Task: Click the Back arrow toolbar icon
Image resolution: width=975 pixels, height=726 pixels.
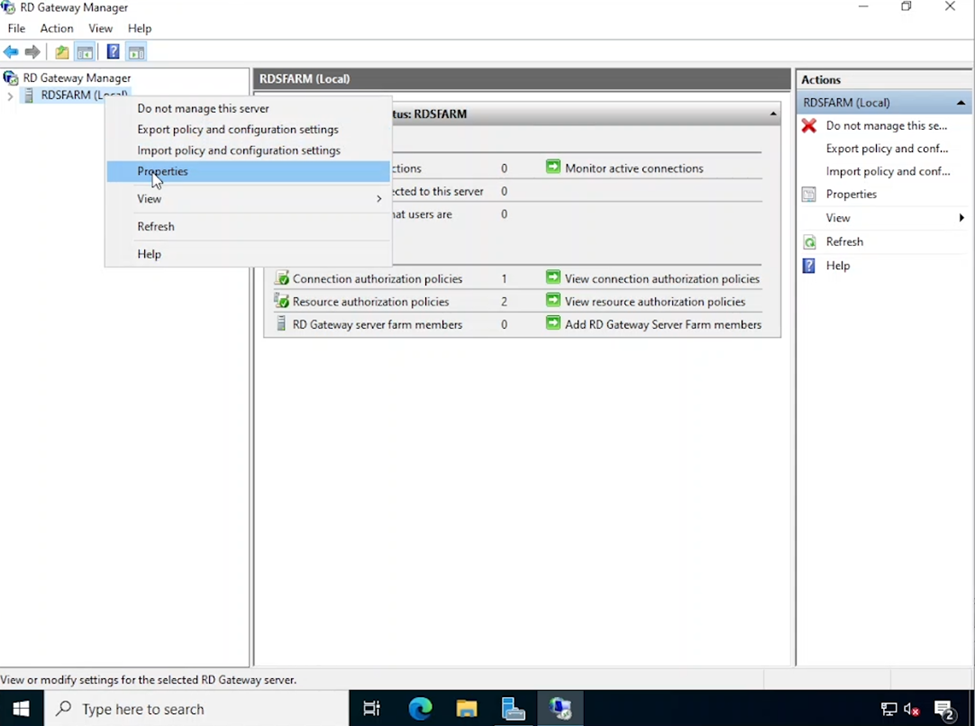Action: pyautogui.click(x=11, y=52)
